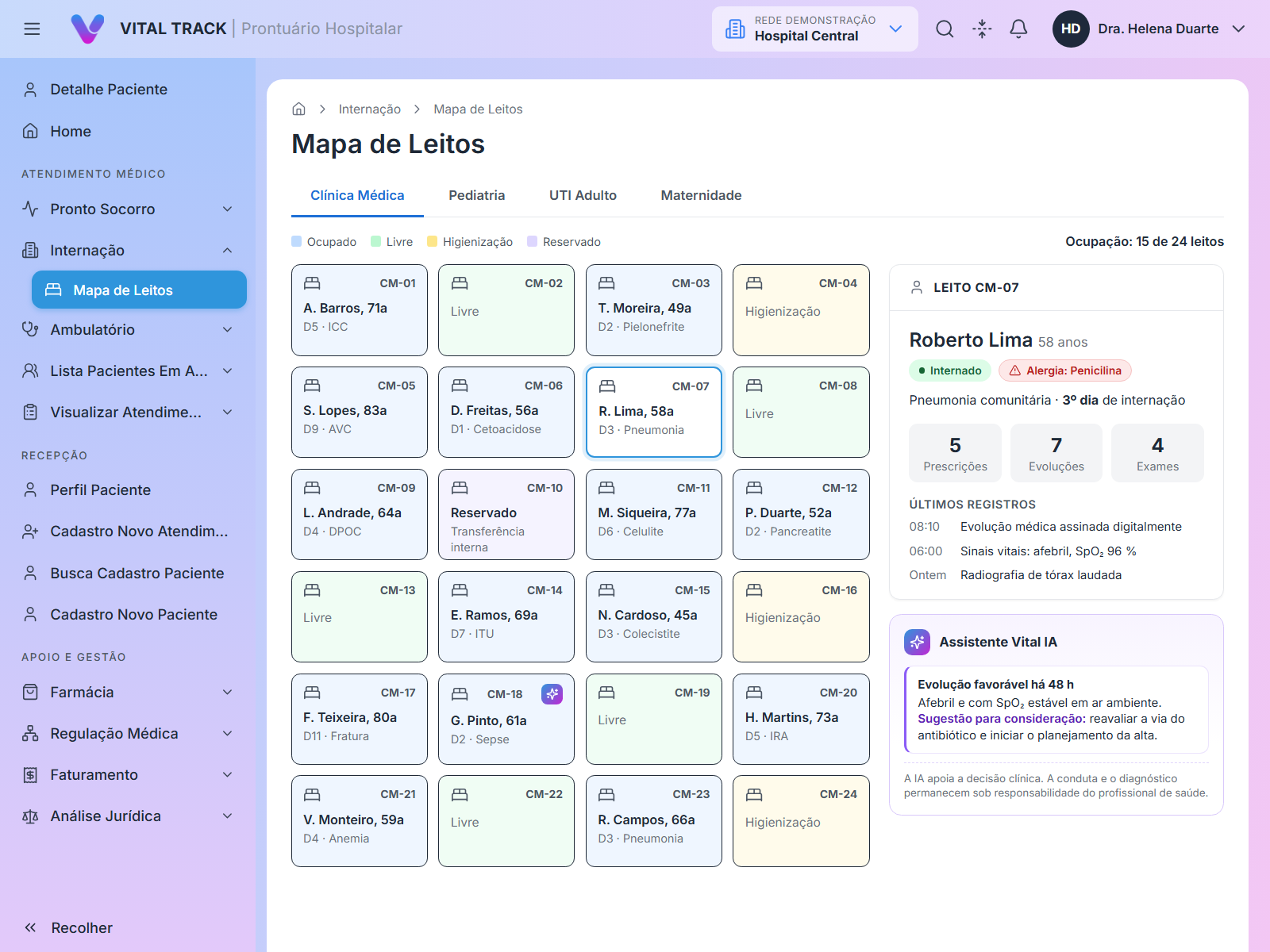
Task: Expand Ambulatório menu
Action: click(128, 330)
